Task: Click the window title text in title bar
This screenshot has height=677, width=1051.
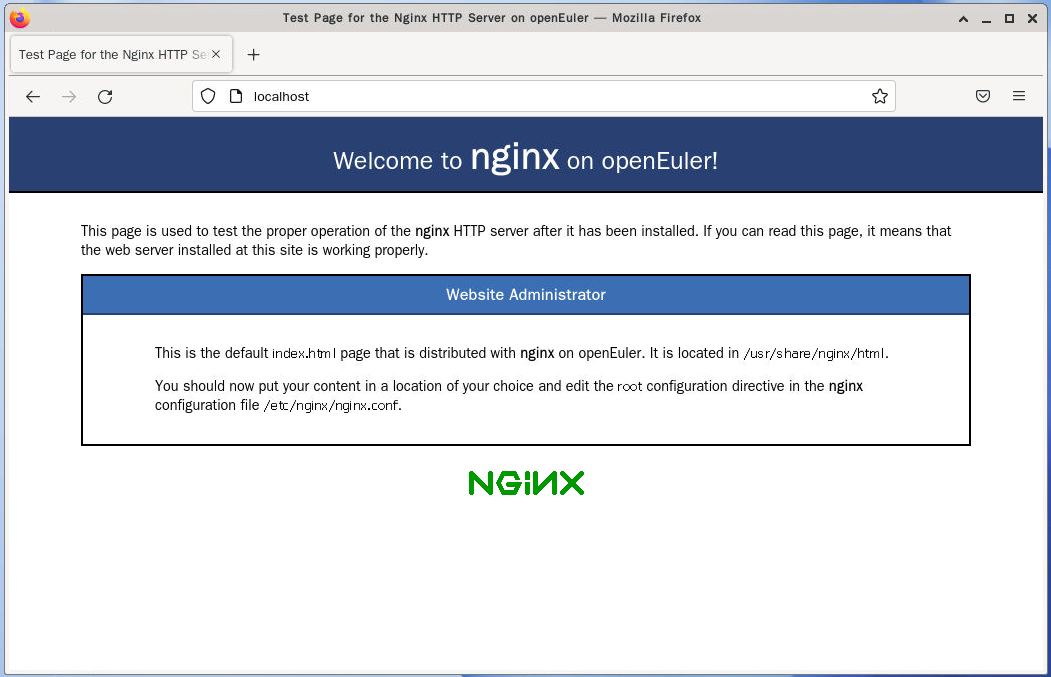Action: coord(491,18)
